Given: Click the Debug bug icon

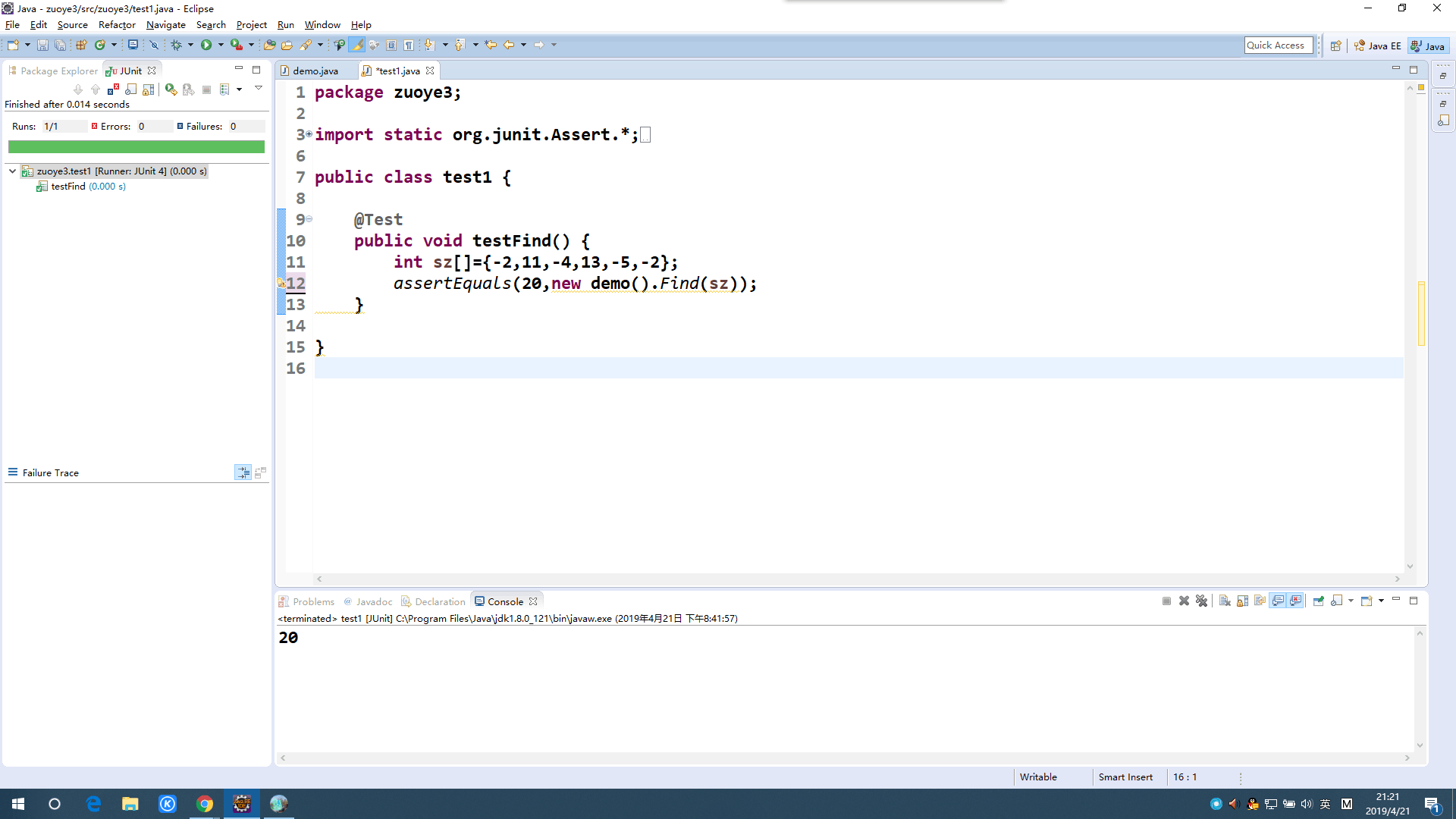Looking at the screenshot, I should point(176,45).
